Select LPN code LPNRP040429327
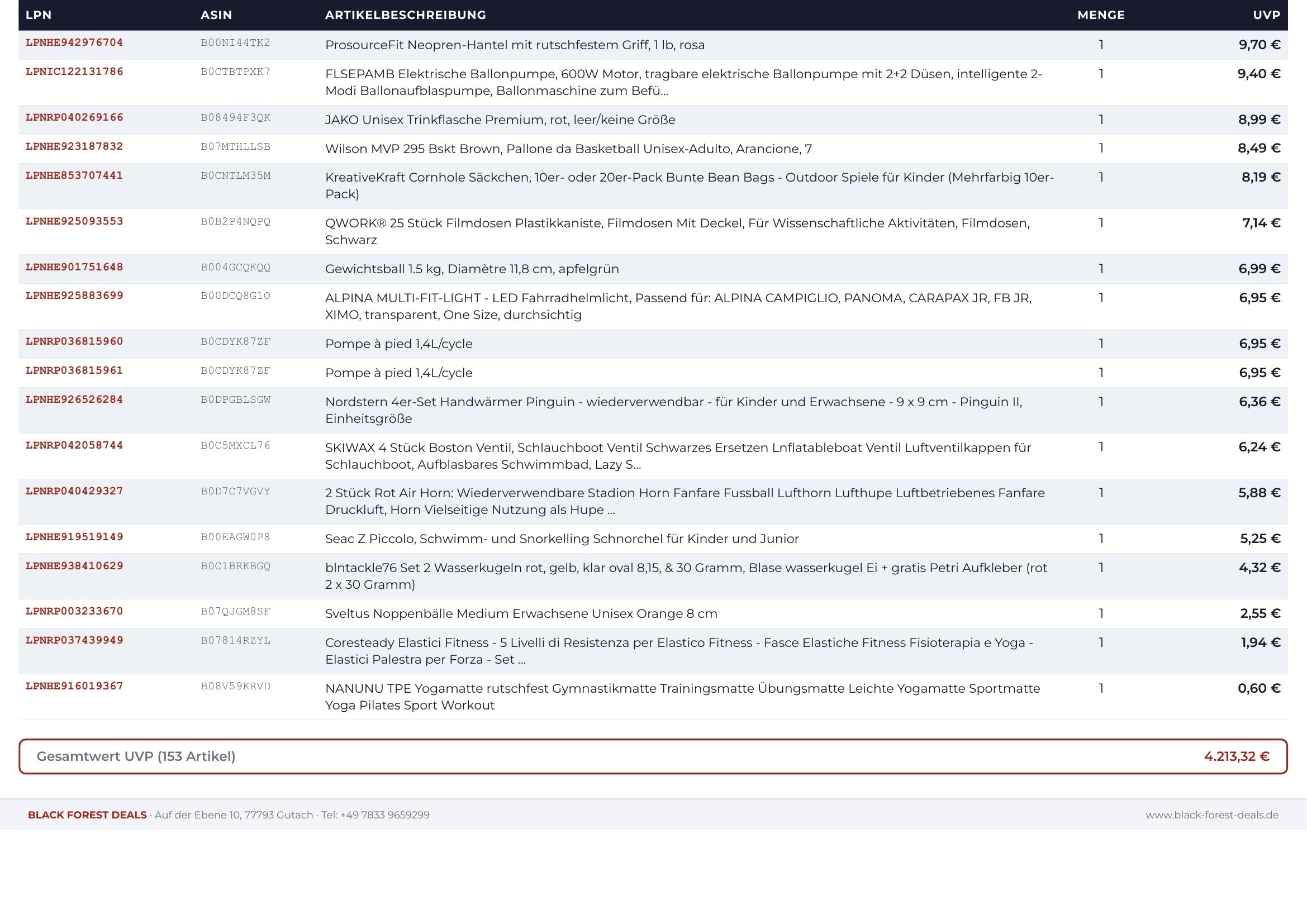1307x924 pixels. tap(74, 492)
